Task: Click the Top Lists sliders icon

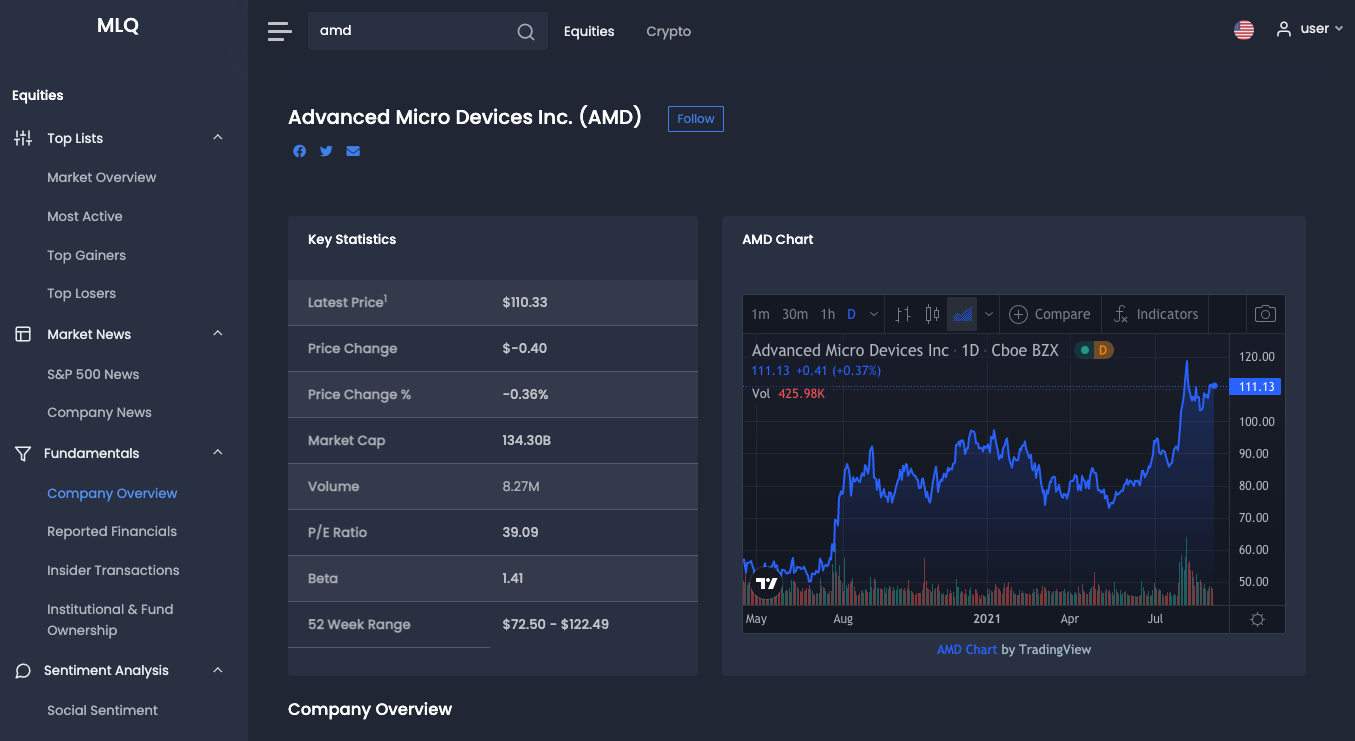Action: coord(23,138)
